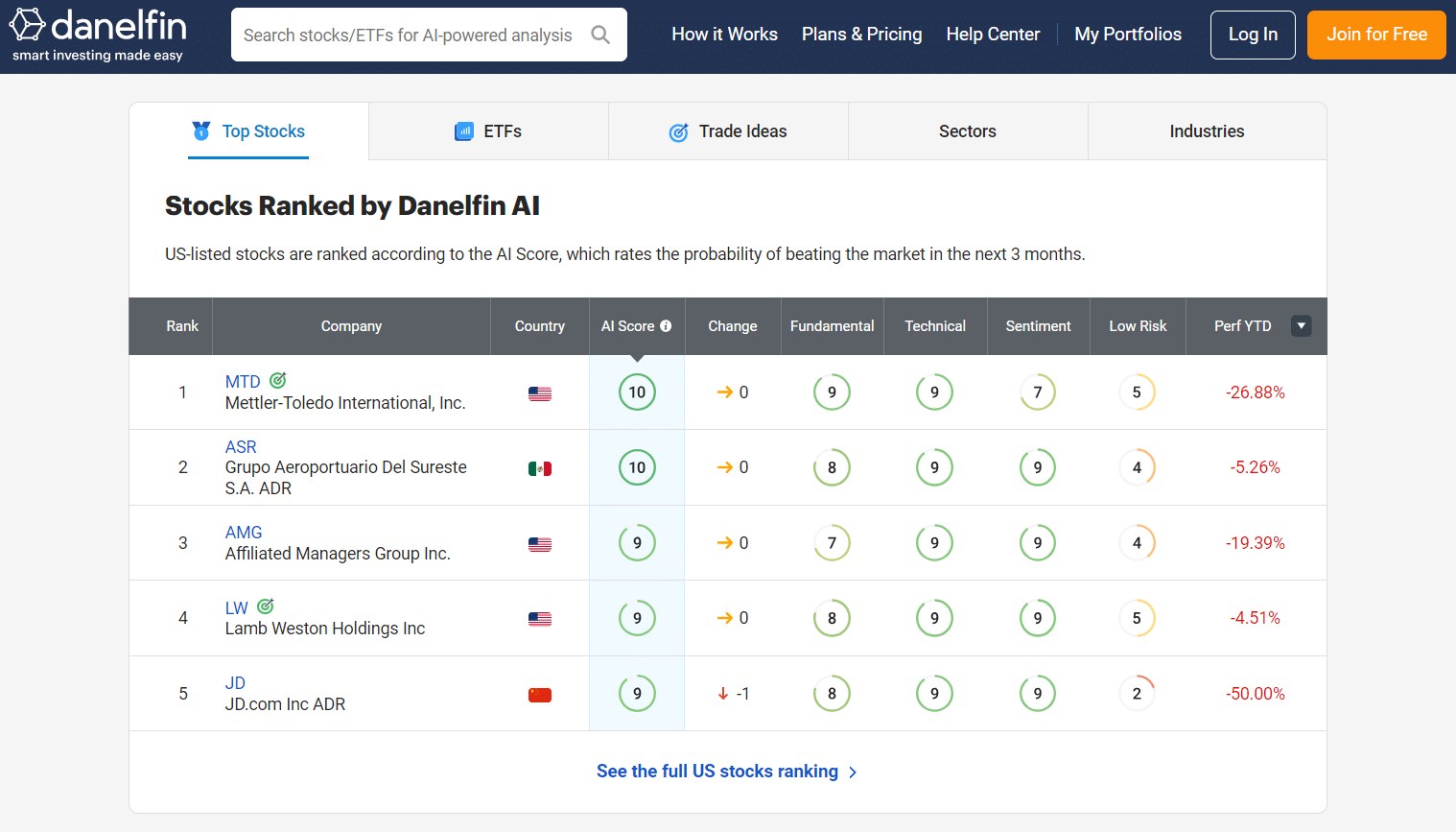The image size is (1456, 832).
Task: Click the Fundamental column header
Action: coord(832,326)
